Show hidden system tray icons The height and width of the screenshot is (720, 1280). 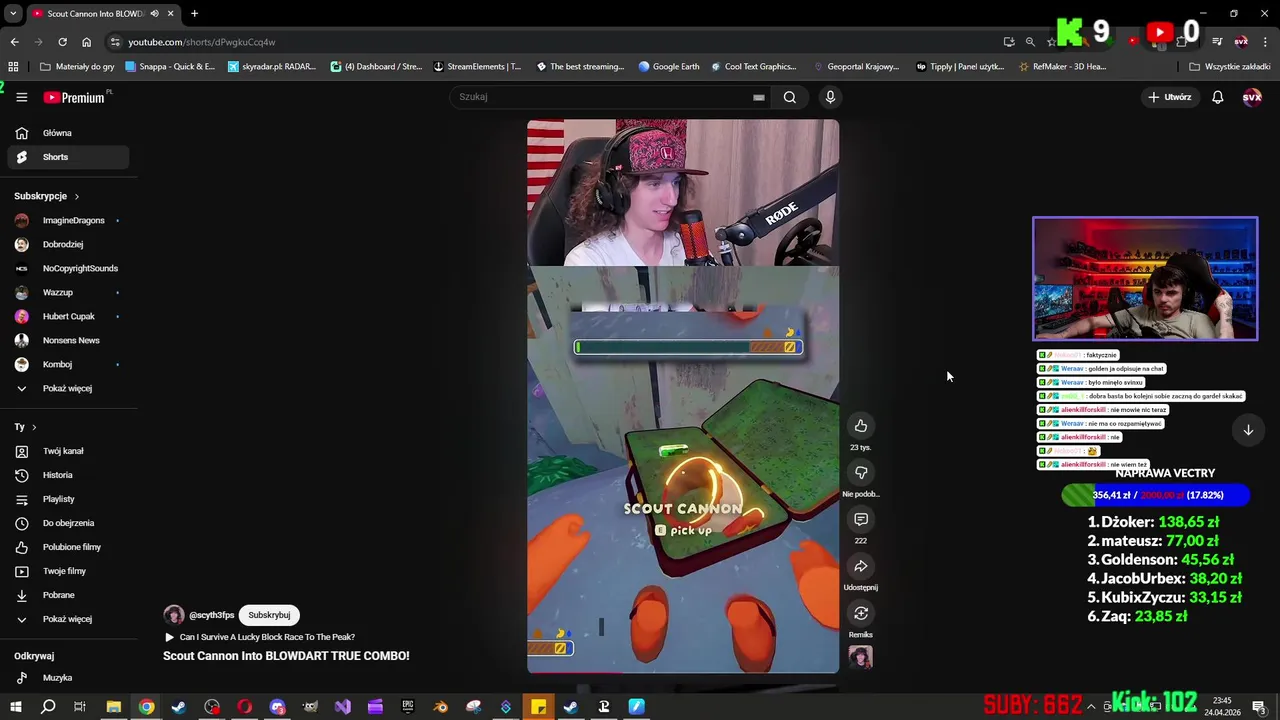tap(1091, 707)
